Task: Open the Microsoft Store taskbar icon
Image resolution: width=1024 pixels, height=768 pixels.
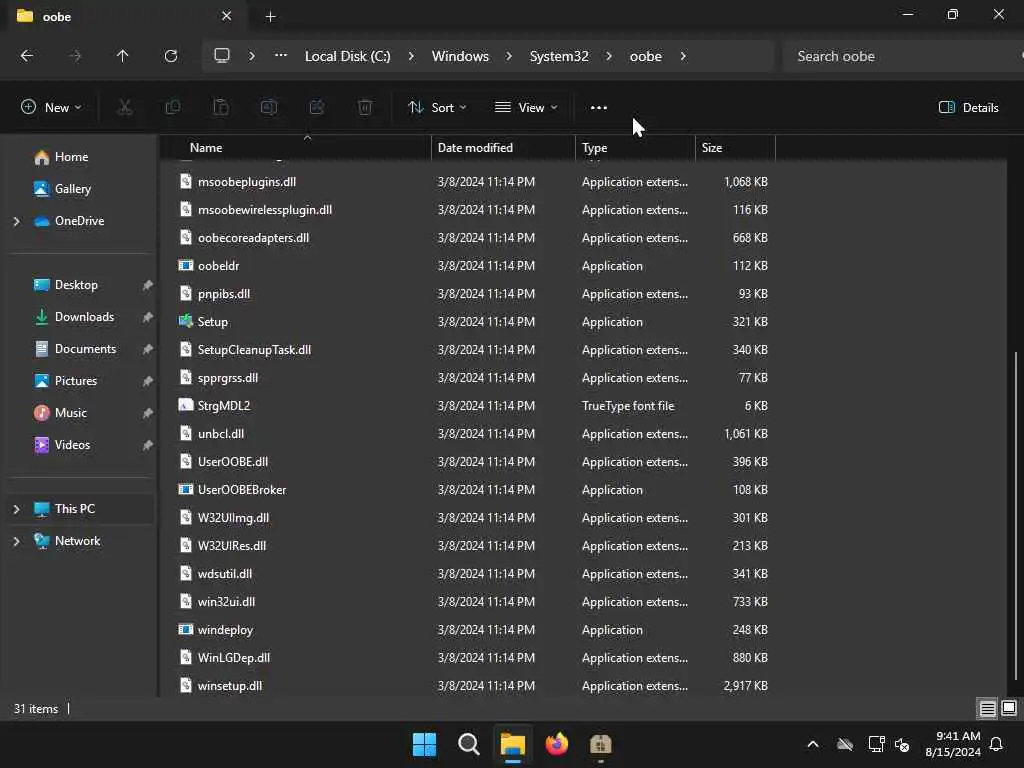Action: coord(600,744)
